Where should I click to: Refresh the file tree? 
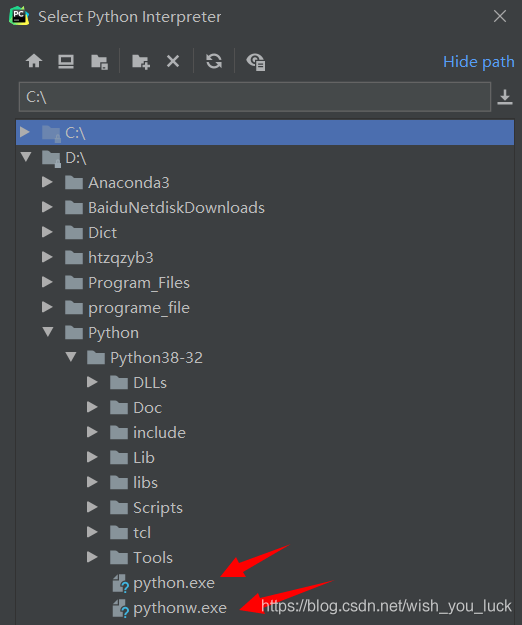pyautogui.click(x=214, y=61)
